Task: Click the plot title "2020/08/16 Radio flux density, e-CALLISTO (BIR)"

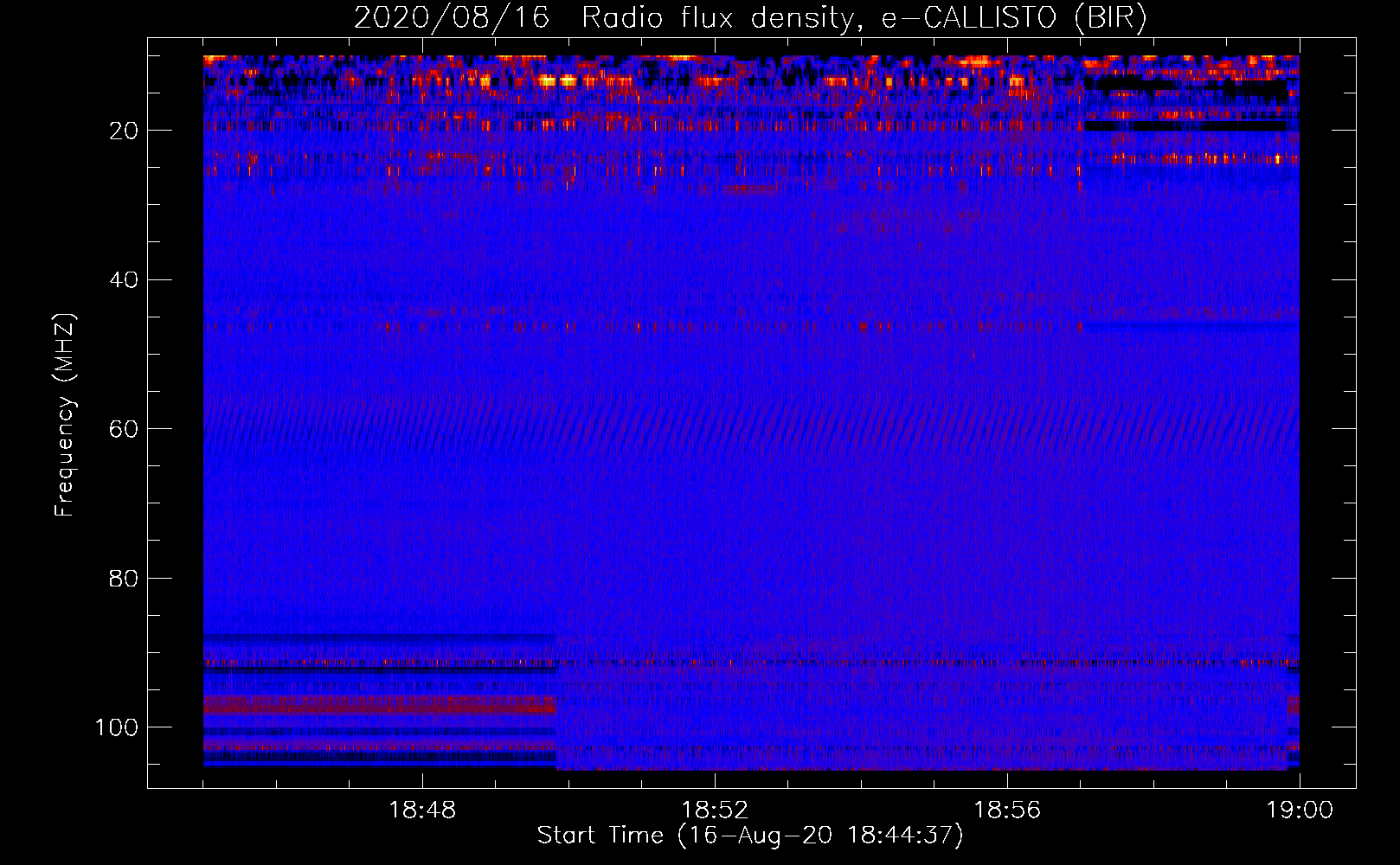Action: pyautogui.click(x=750, y=18)
